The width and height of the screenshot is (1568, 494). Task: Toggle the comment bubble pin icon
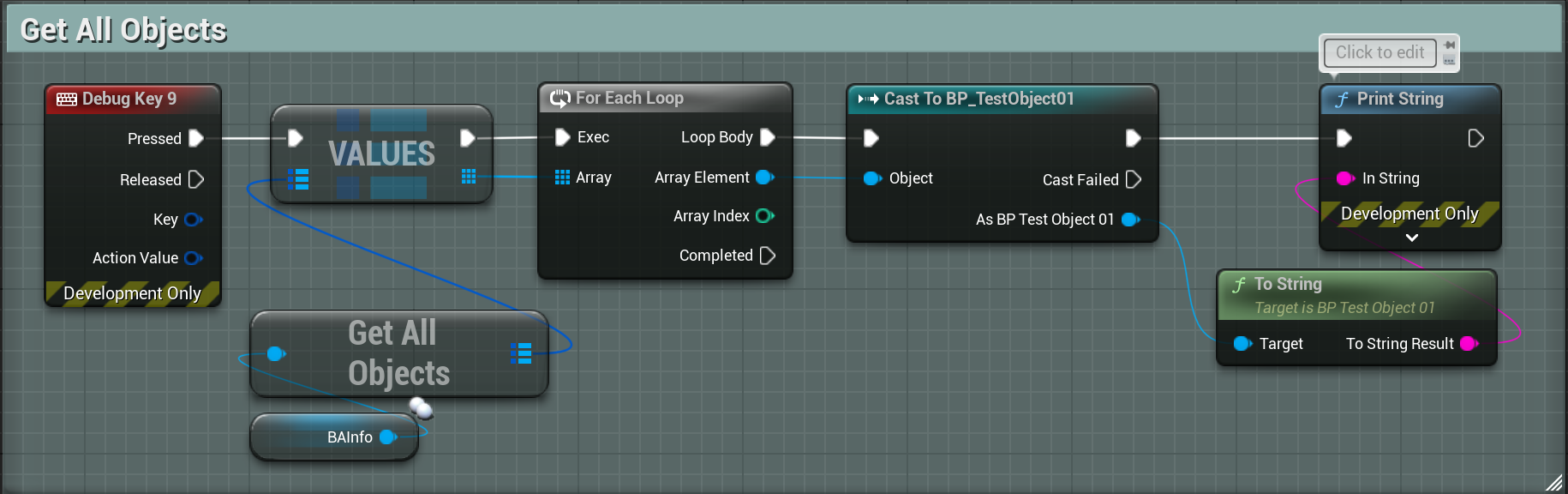(x=1449, y=45)
